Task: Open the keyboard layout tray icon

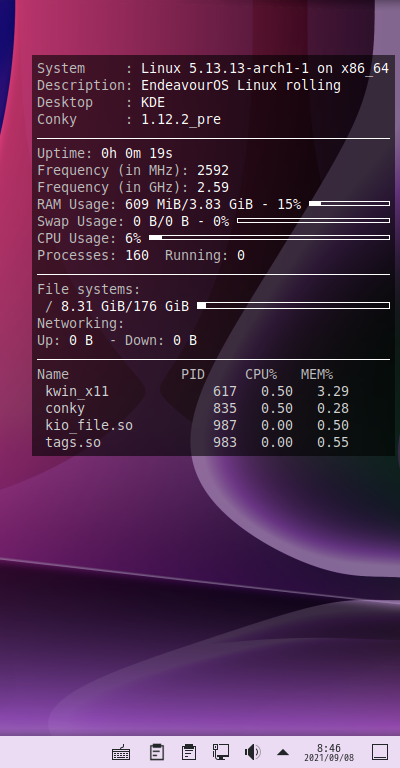Action: [121, 752]
